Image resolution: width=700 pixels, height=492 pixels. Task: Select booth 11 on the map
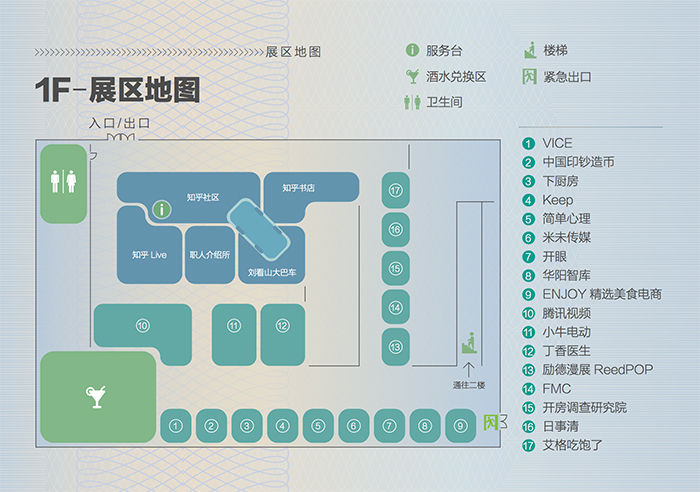tap(234, 335)
